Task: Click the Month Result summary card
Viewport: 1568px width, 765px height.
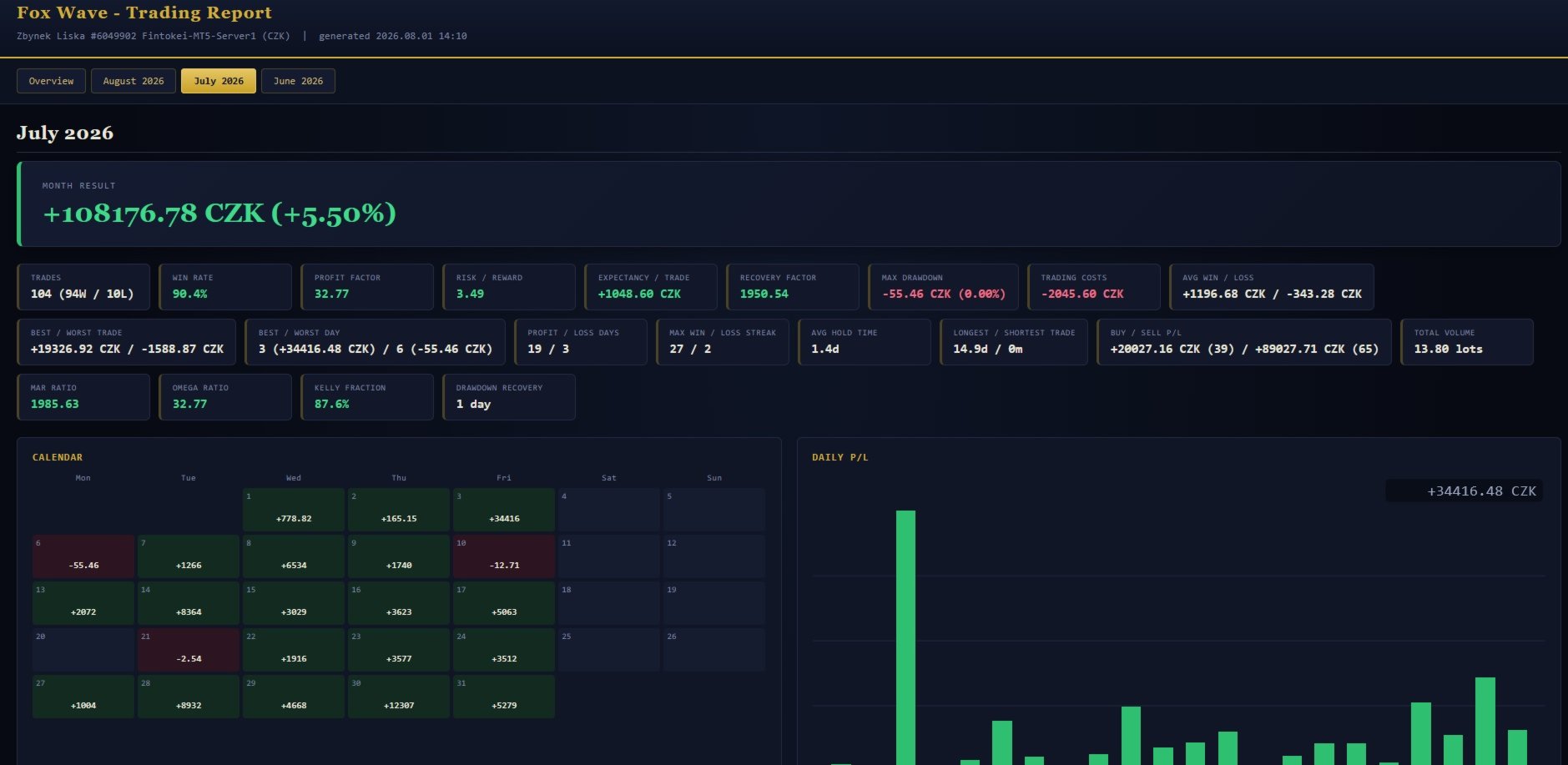Action: point(789,204)
